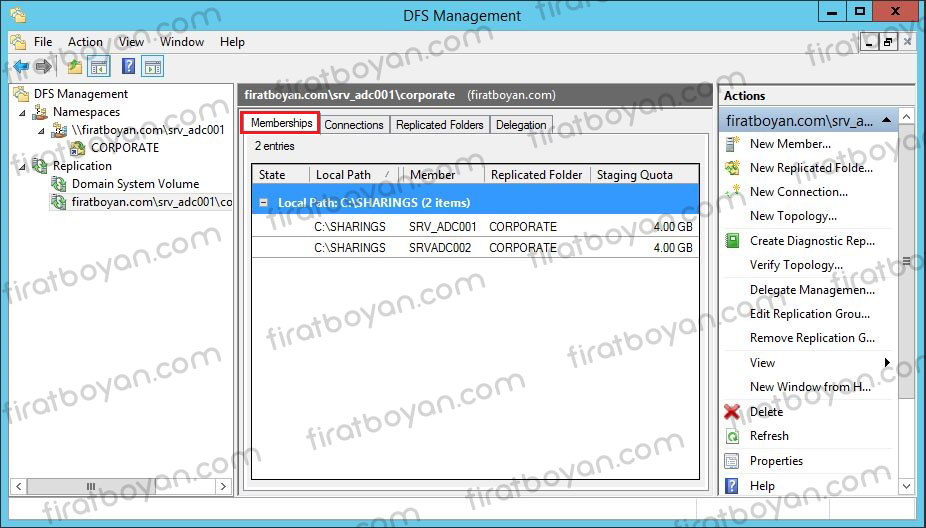
Task: Switch to the Memberships tab
Action: 281,123
